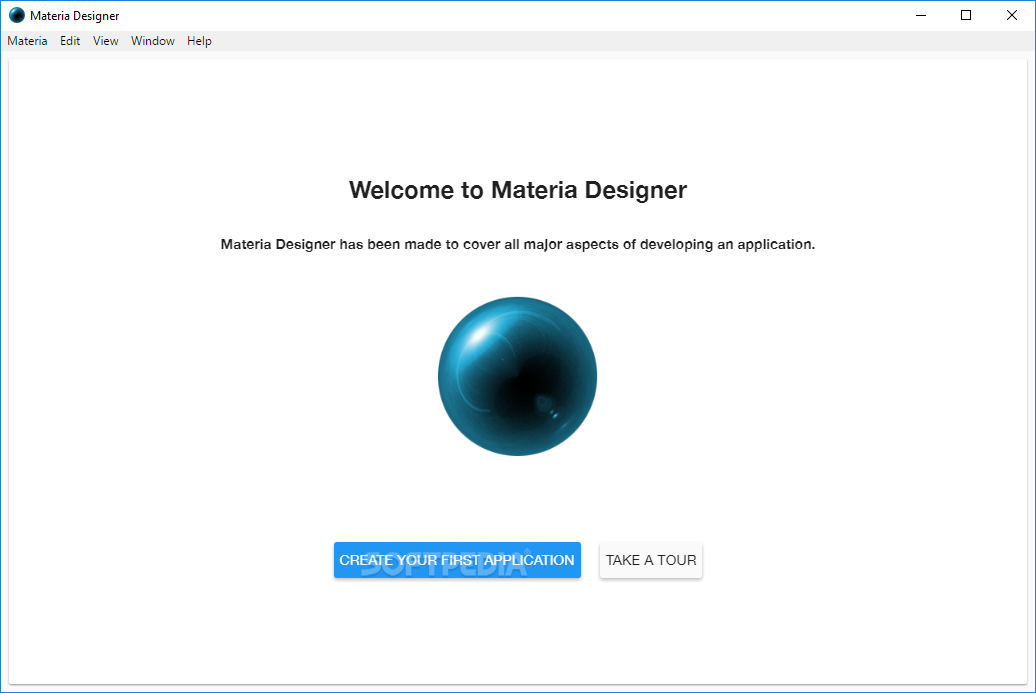Viewport: 1036px width, 693px height.
Task: Open the Window menu
Action: pos(153,41)
